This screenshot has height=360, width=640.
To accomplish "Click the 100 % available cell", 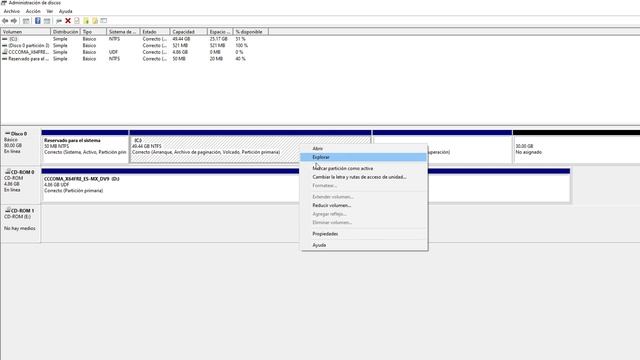I will click(x=241, y=46).
